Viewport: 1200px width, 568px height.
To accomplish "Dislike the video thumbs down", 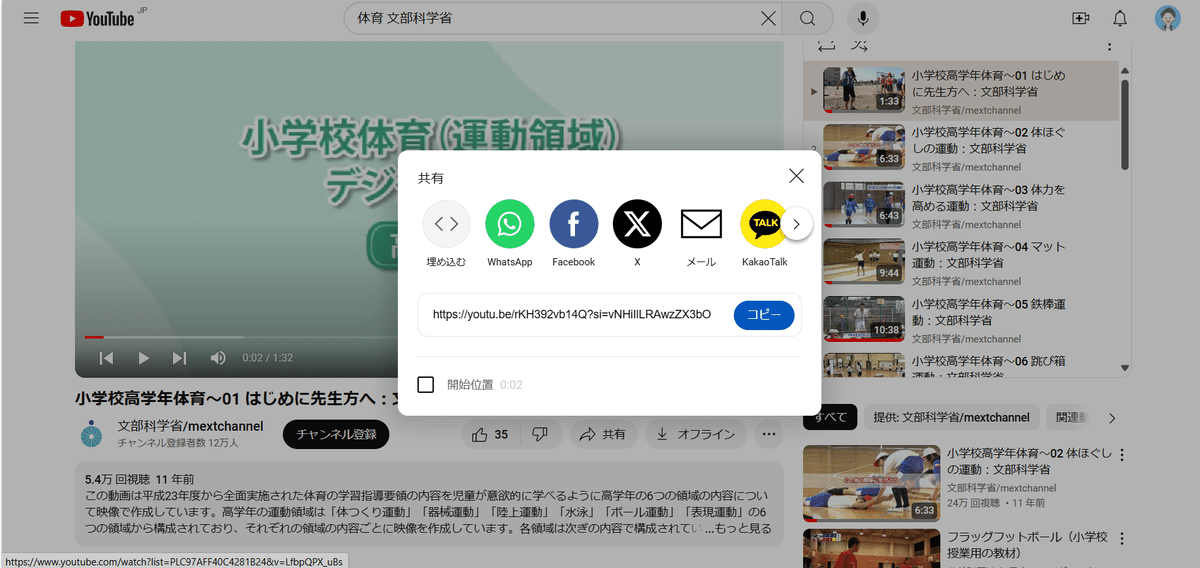I will (540, 434).
